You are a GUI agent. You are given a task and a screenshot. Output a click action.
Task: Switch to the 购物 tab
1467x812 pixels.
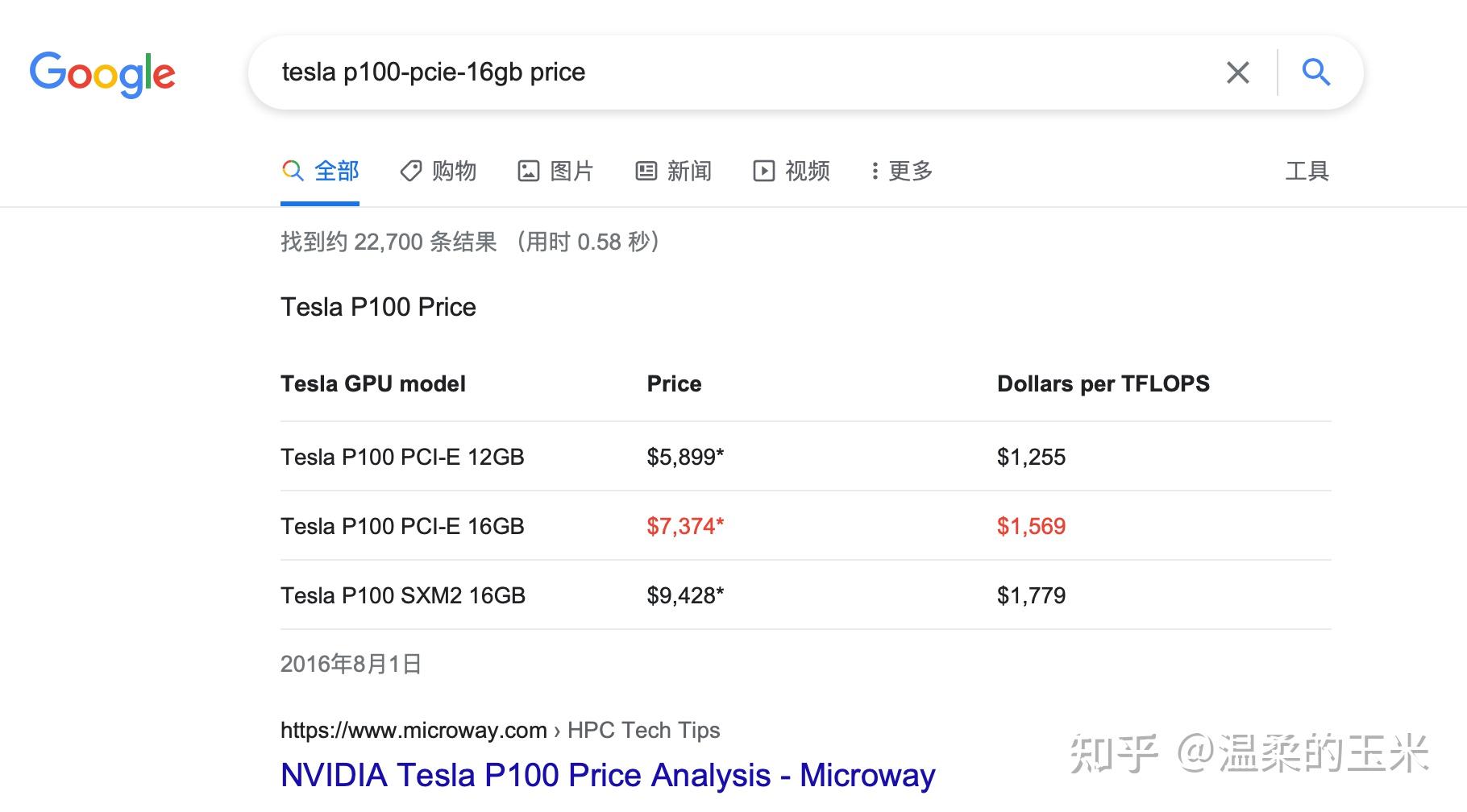pos(454,171)
